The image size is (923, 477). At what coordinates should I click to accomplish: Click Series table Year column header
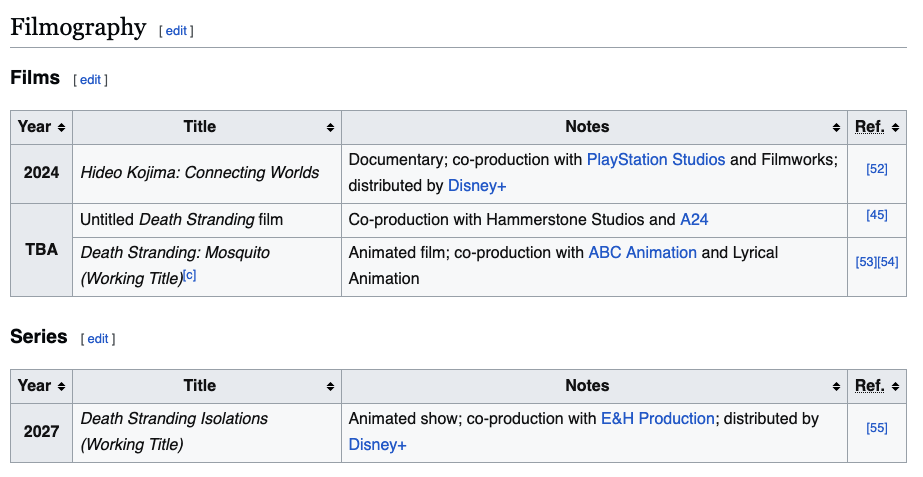[41, 386]
